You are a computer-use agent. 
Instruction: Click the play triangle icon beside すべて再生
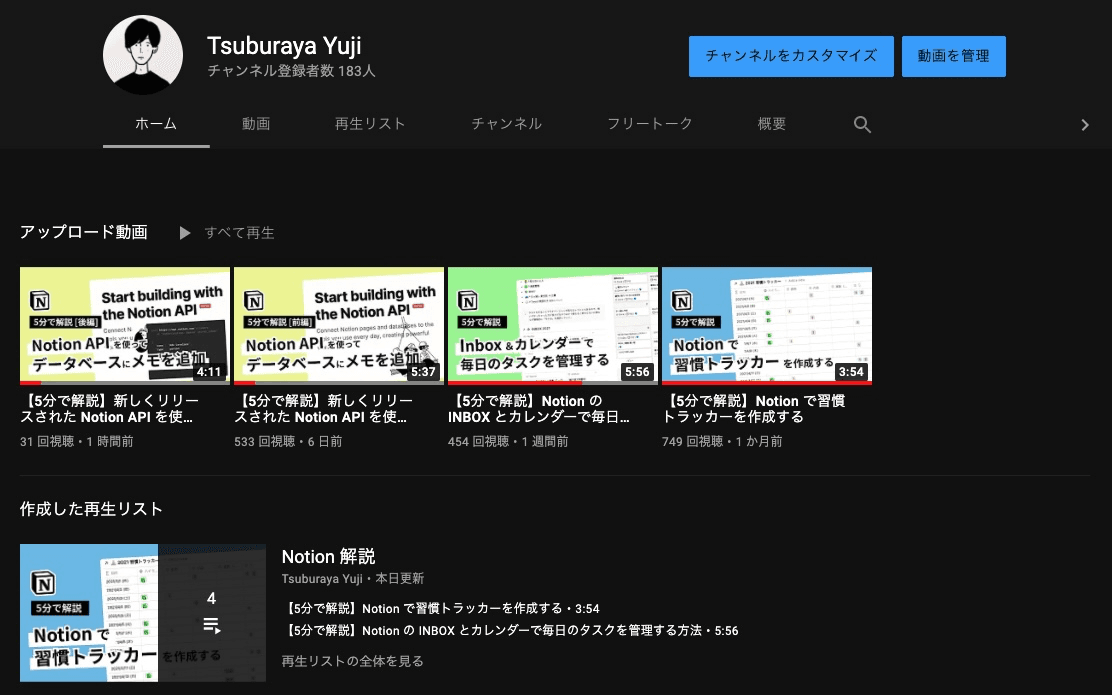click(185, 233)
